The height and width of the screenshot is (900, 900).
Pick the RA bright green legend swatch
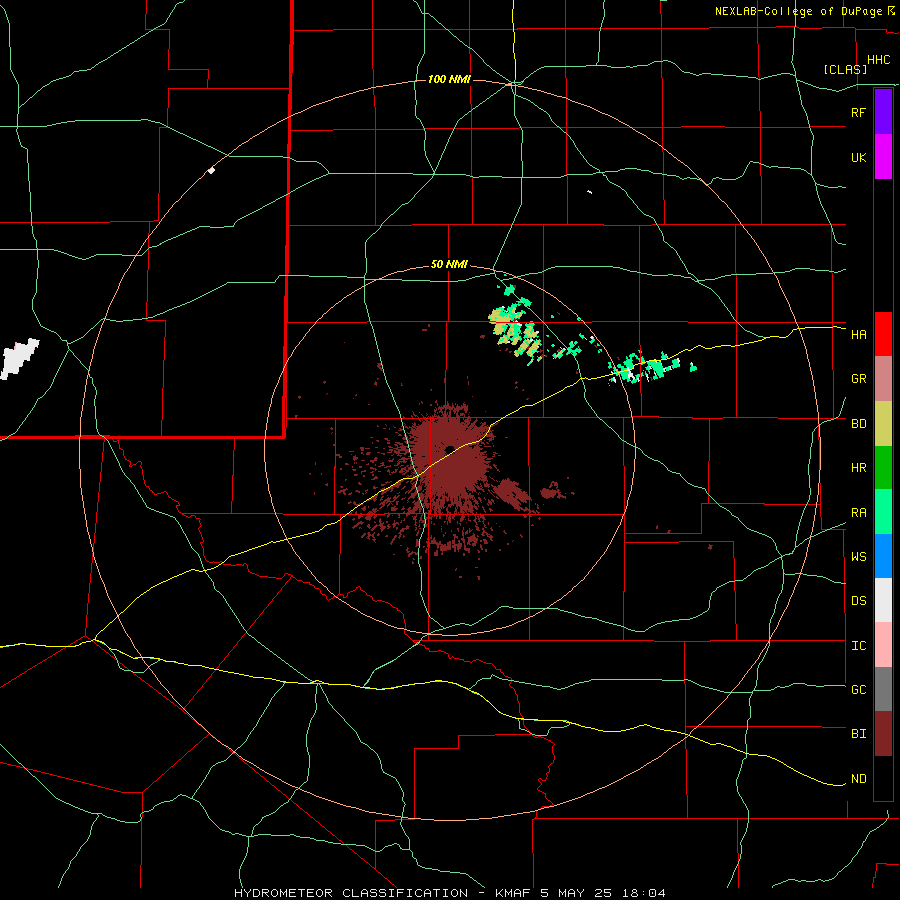click(x=883, y=512)
